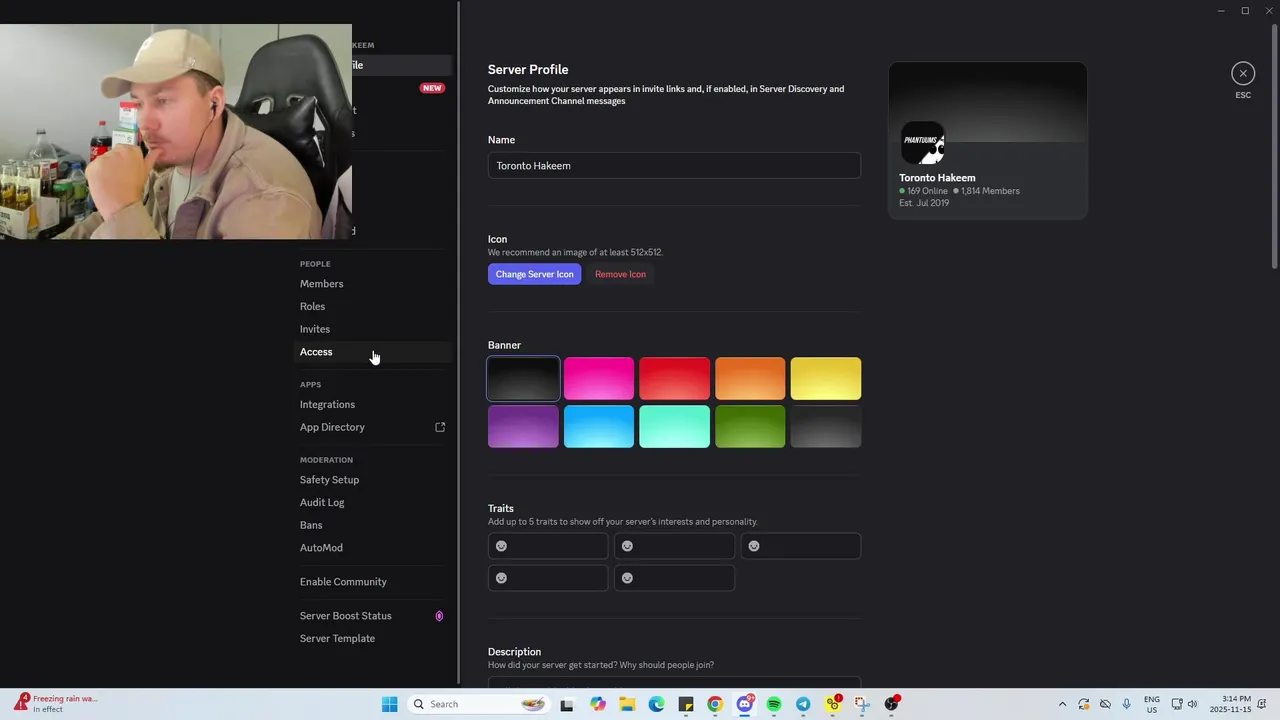Click the sync status tray icon
The image size is (1280, 720).
1084,704
